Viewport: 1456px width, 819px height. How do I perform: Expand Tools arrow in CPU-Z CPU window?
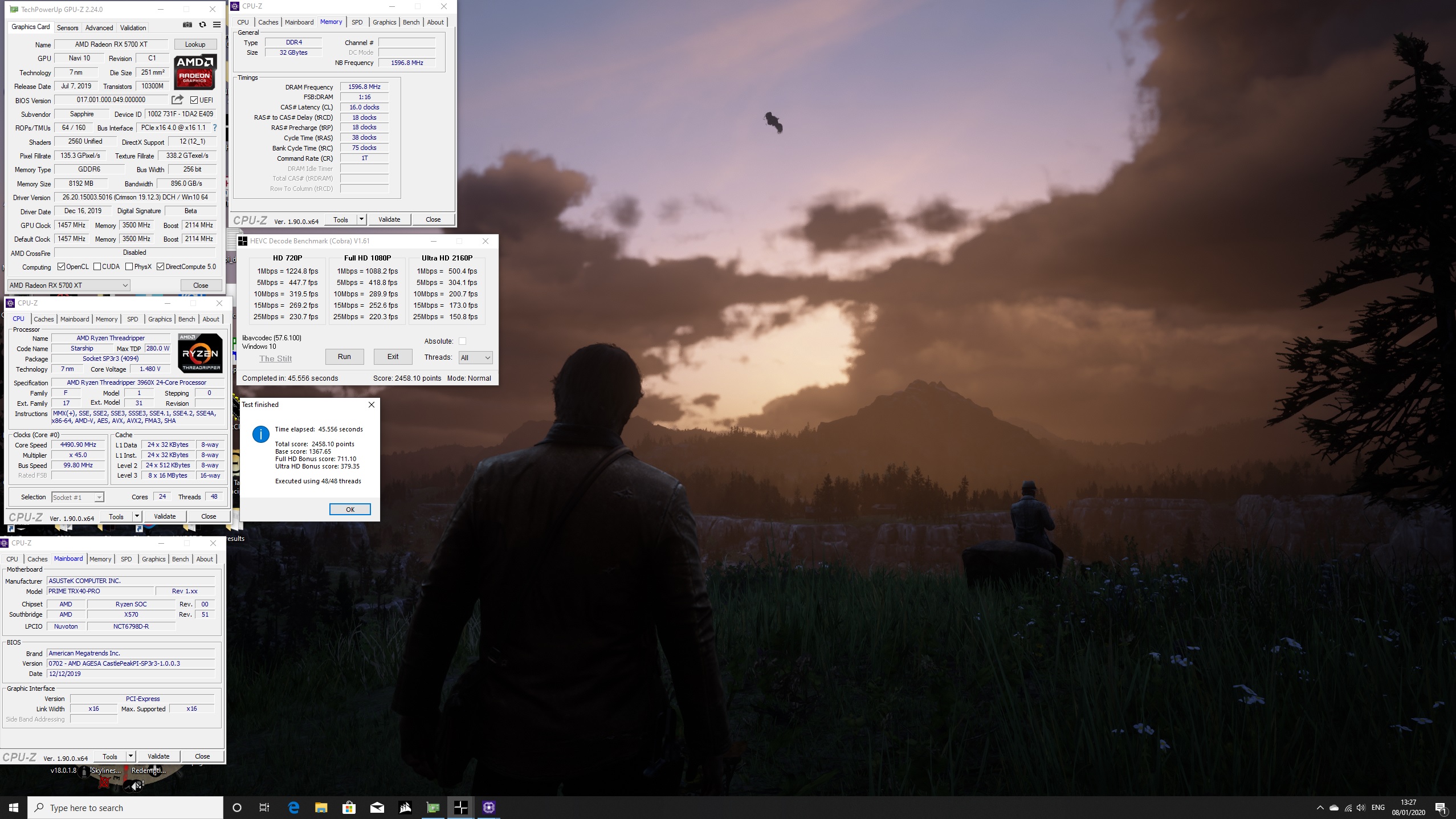pyautogui.click(x=136, y=516)
